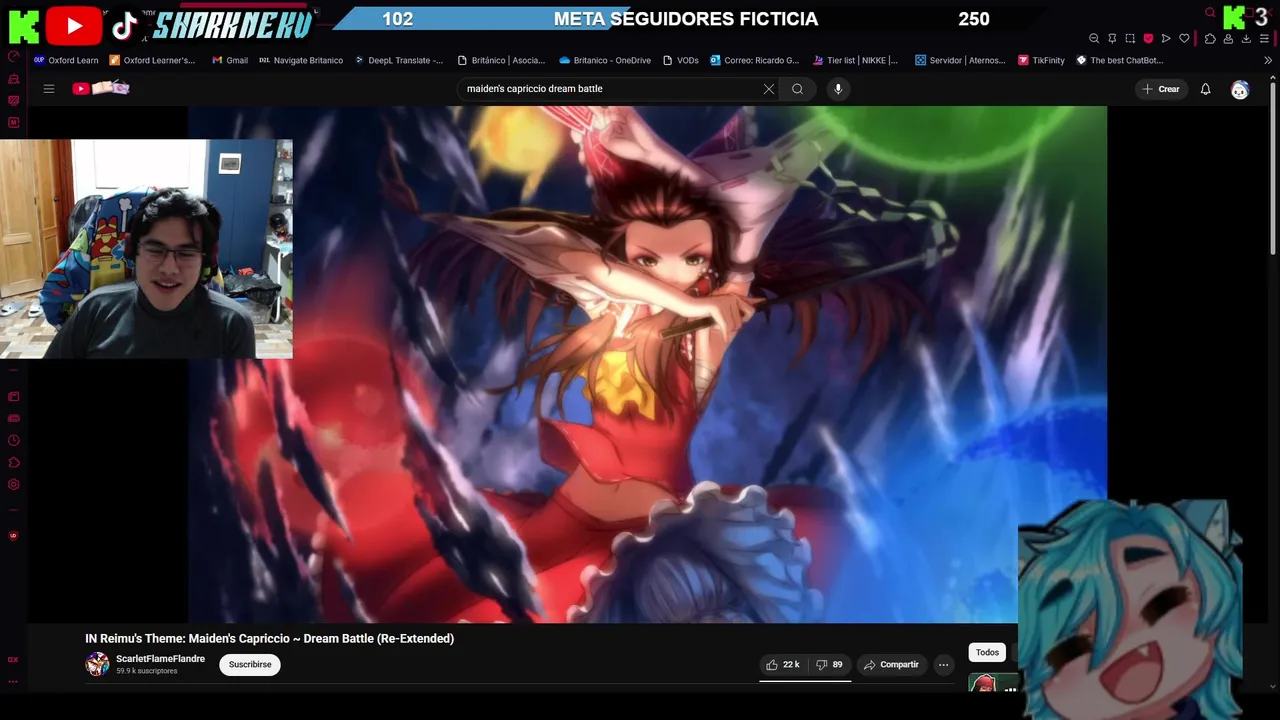Image resolution: width=1280 pixels, height=720 pixels.
Task: Clear the YouTube search text
Action: 769,89
